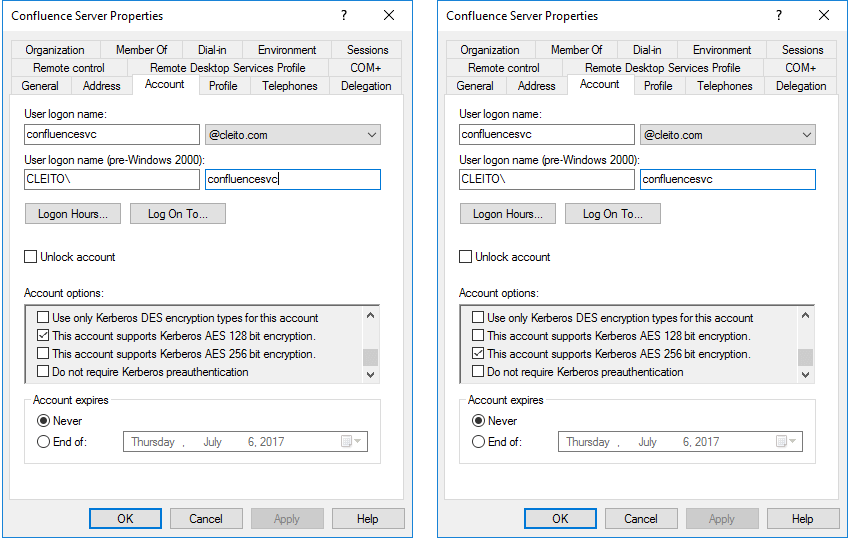Click the account options scrollbar thumb, left dialog

(x=371, y=357)
